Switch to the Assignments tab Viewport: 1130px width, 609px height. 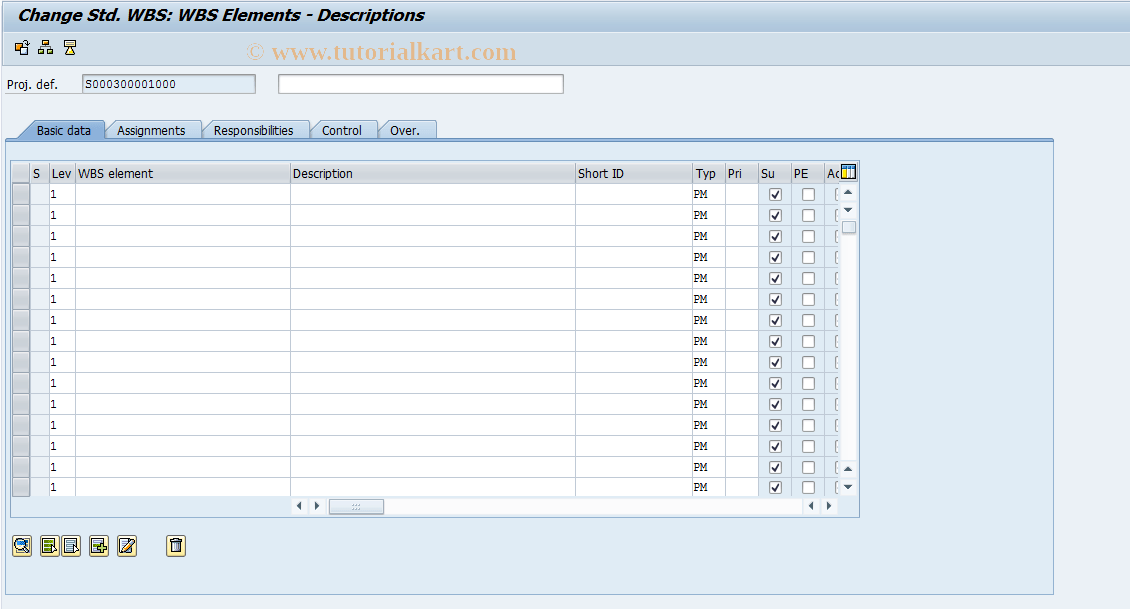pyautogui.click(x=153, y=130)
